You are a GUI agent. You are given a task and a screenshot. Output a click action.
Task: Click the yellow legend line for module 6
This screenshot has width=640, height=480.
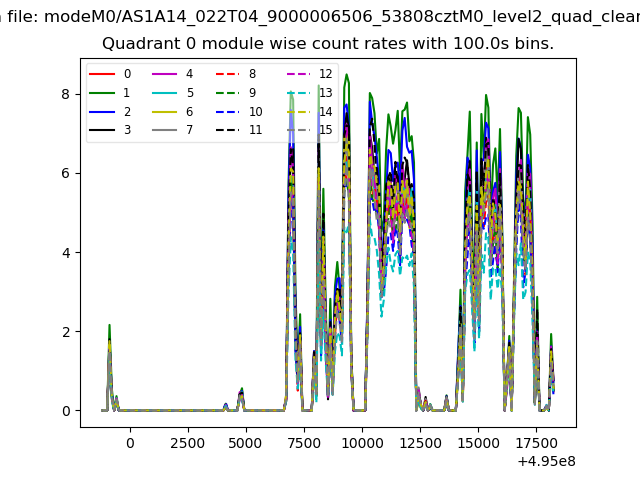[167, 112]
